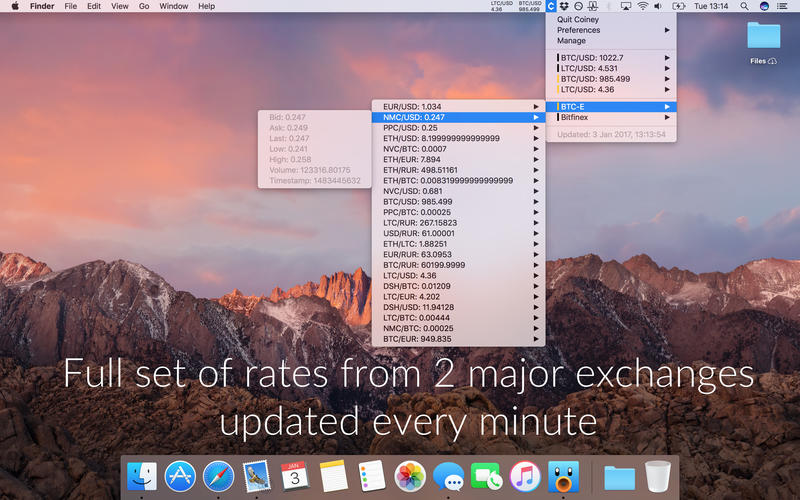The image size is (800, 500).
Task: Expand the arrow next to DSH/USD: 11.94128
Action: point(536,307)
